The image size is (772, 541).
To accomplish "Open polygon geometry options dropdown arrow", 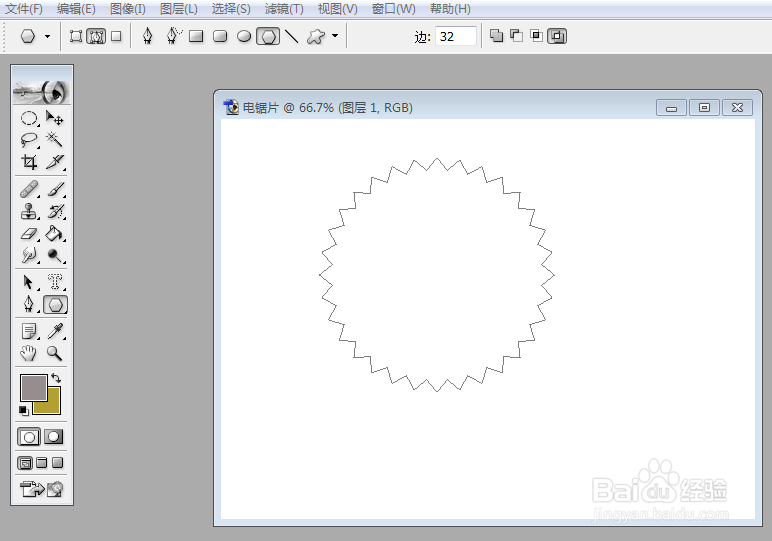I will coord(335,36).
